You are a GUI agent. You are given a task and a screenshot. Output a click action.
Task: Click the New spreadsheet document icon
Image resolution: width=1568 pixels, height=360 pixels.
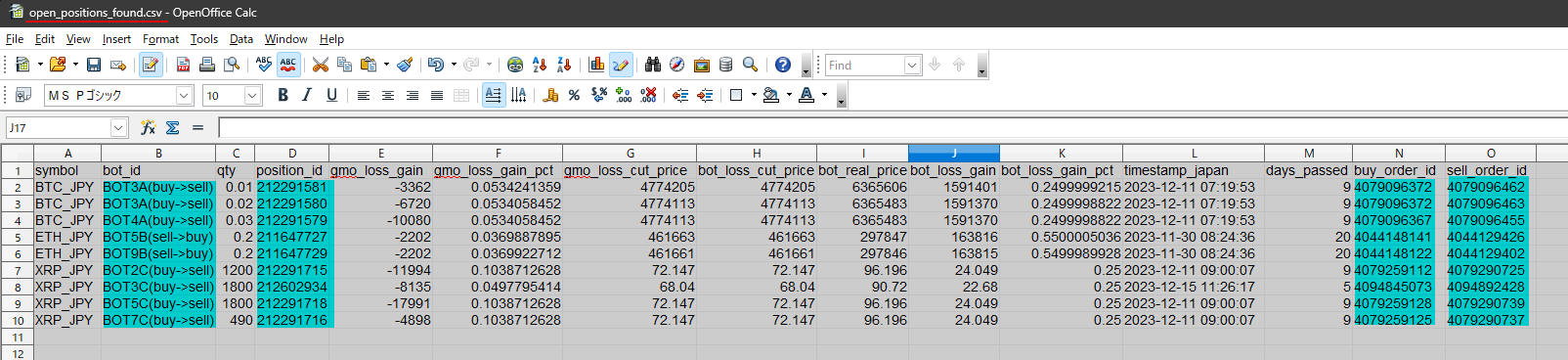tap(22, 65)
